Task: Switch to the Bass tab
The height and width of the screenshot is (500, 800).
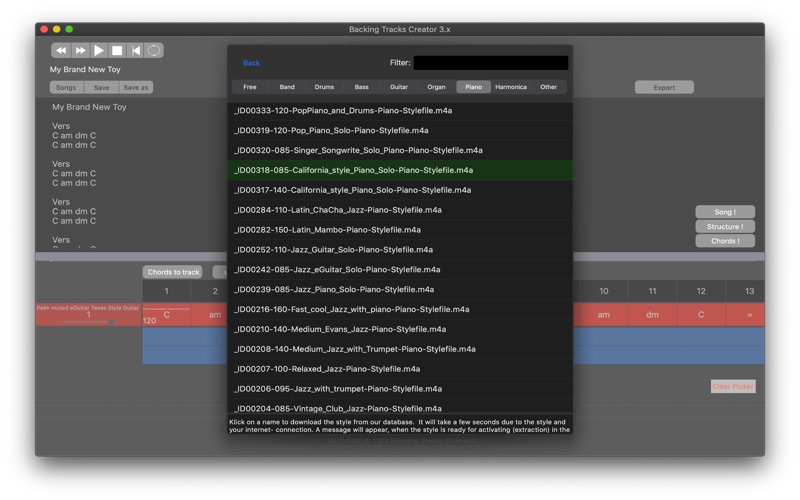Action: 361,87
